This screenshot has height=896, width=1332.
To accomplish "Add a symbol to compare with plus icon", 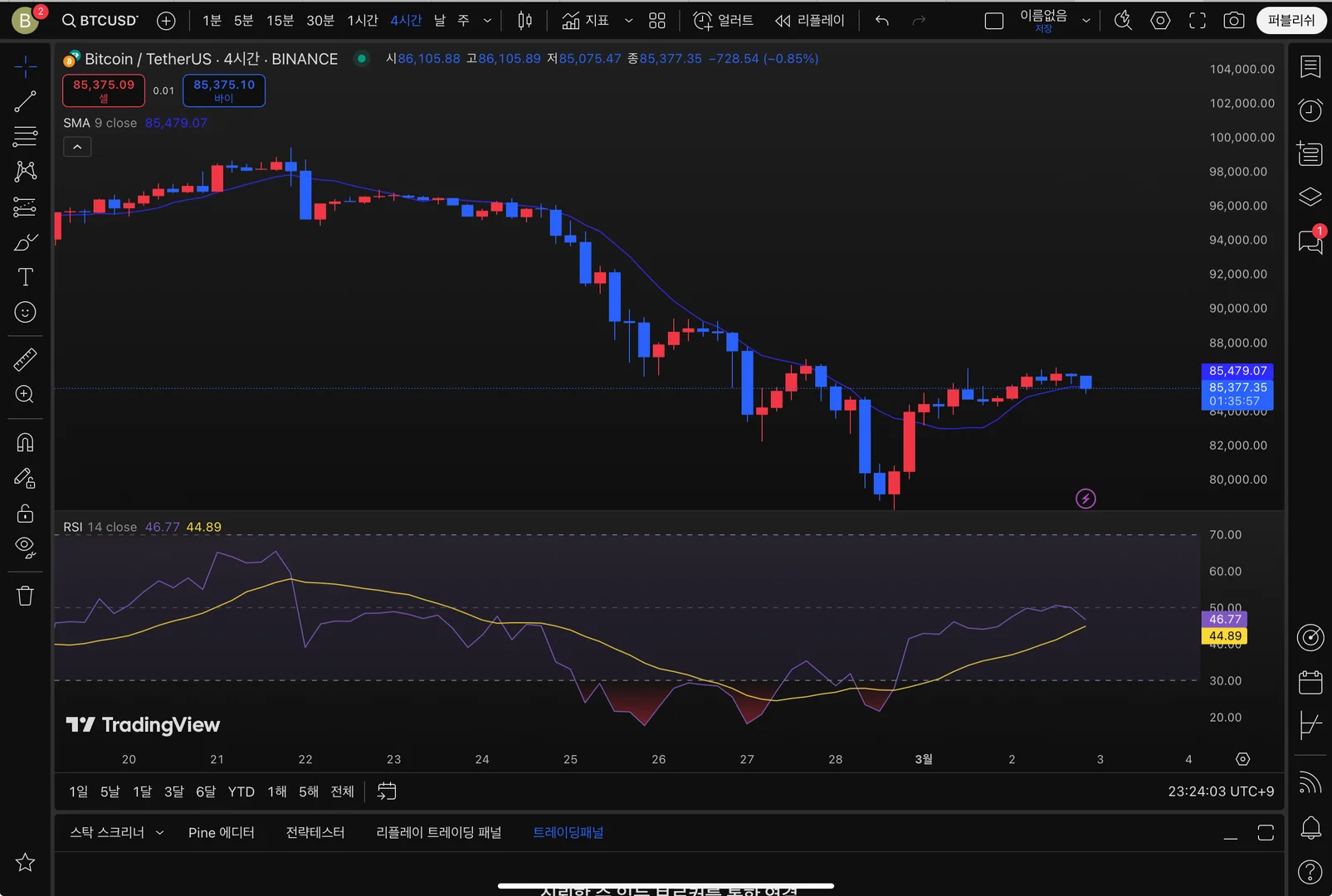I will pos(166,21).
